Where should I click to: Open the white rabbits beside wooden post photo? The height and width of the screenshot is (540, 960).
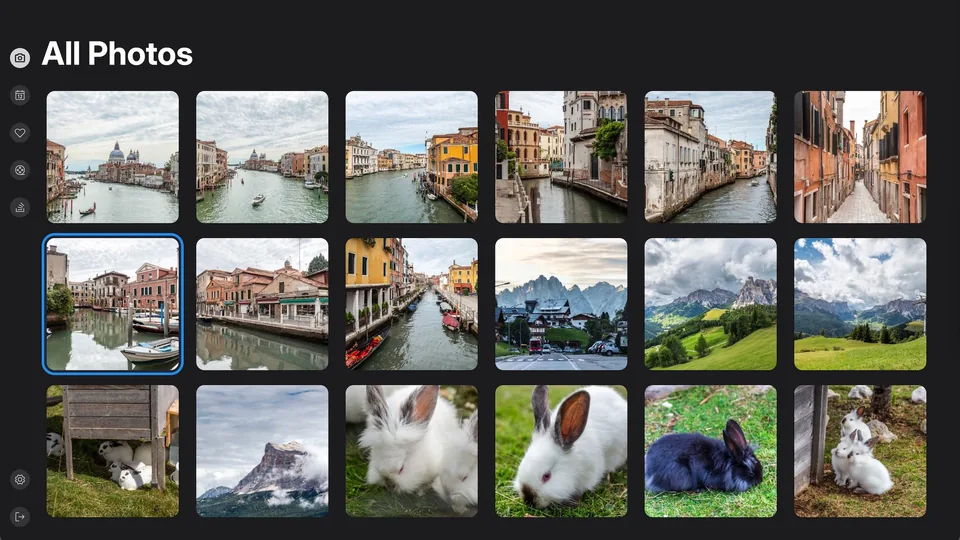[860, 451]
